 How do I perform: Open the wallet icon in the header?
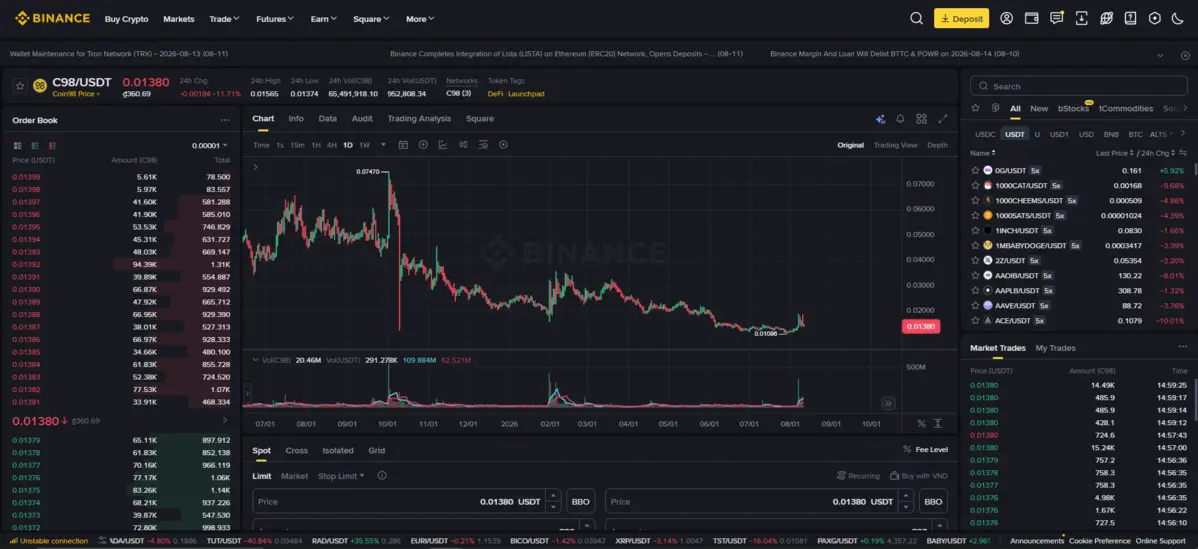coord(1031,18)
